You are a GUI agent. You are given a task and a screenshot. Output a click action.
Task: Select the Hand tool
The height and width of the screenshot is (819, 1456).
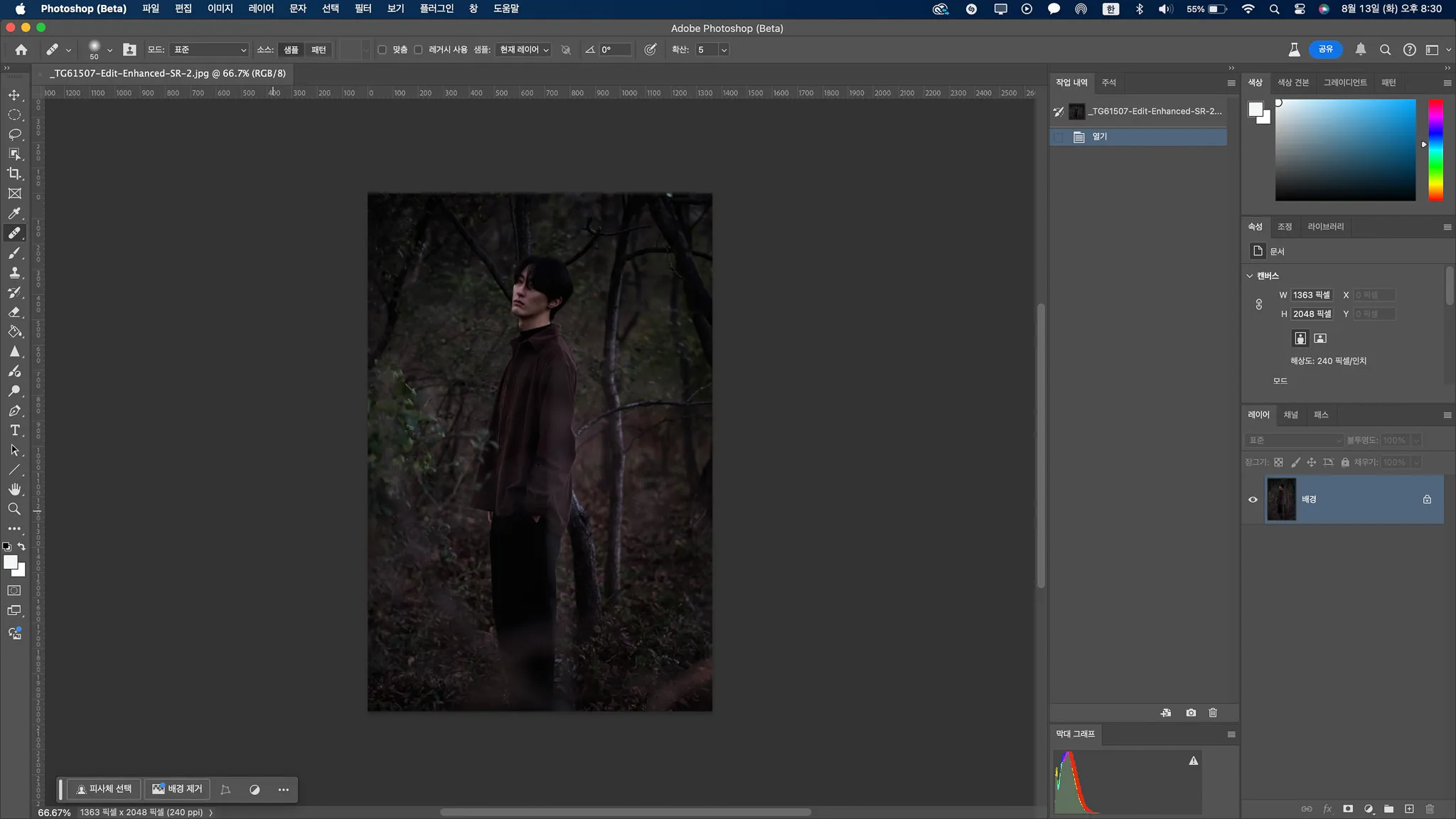click(x=14, y=489)
